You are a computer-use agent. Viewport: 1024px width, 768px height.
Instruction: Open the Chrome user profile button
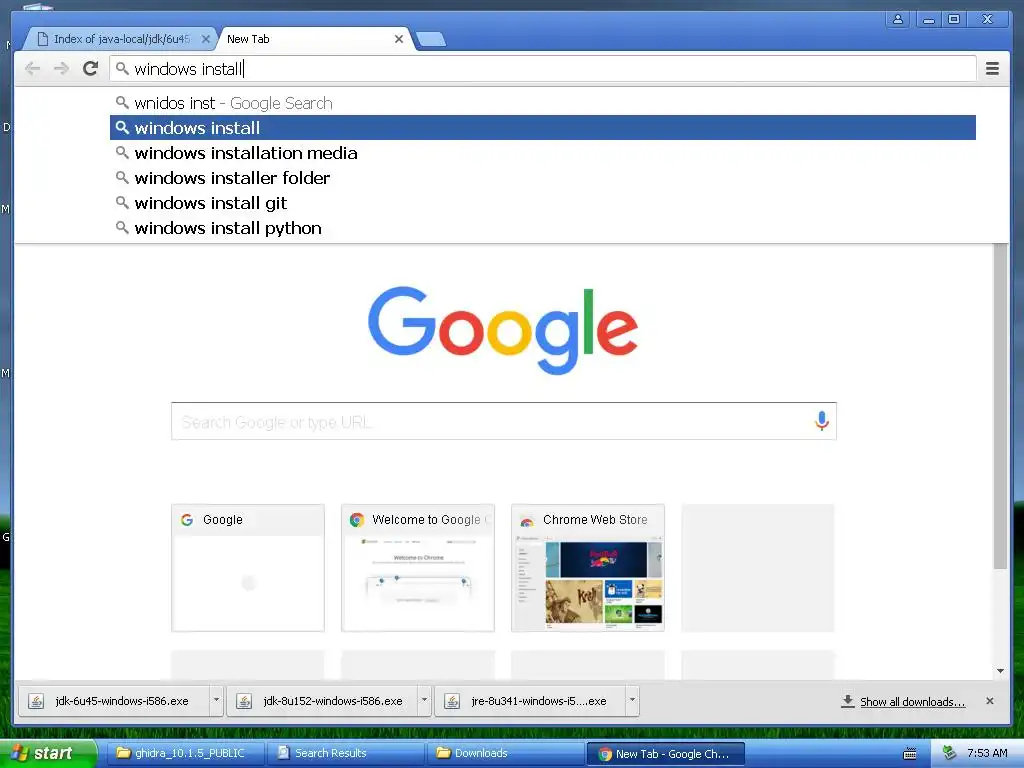click(898, 19)
